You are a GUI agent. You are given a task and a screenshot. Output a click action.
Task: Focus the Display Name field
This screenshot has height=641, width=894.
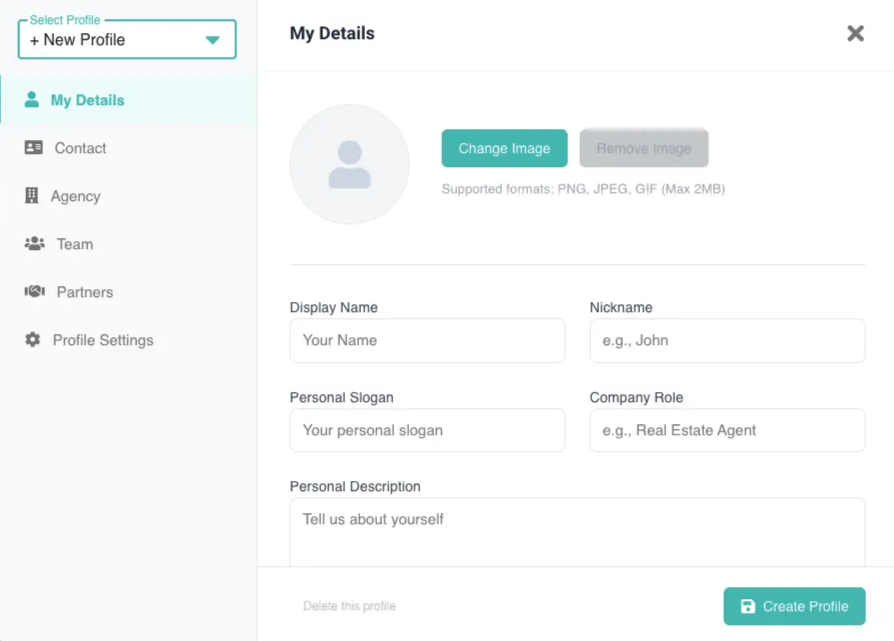[427, 341]
